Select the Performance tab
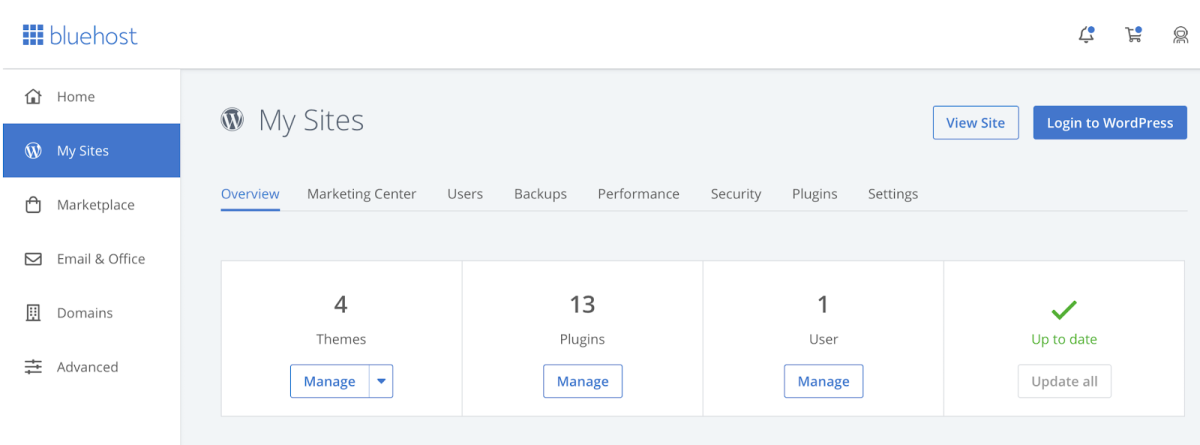 (638, 194)
